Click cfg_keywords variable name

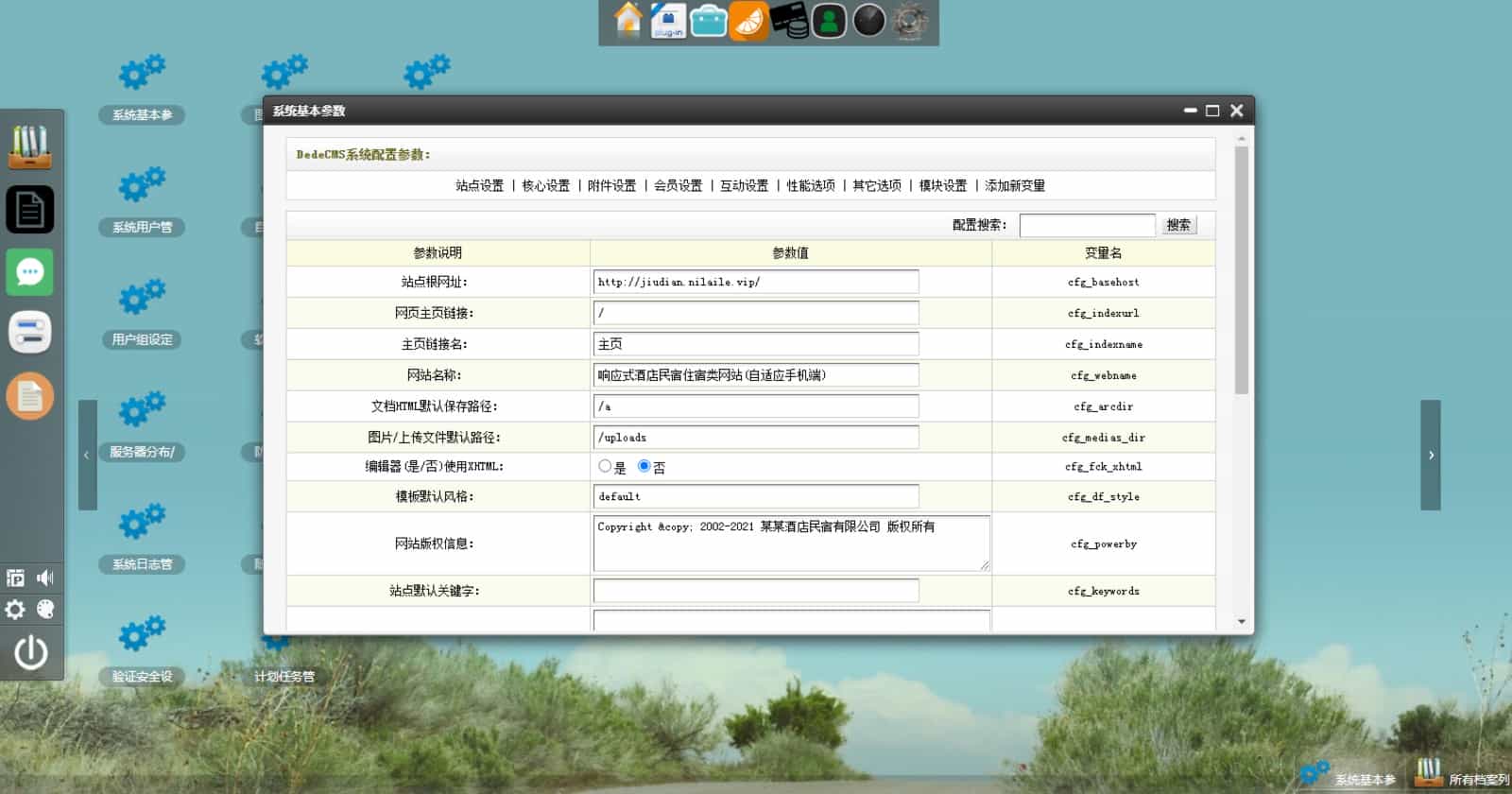[1104, 591]
